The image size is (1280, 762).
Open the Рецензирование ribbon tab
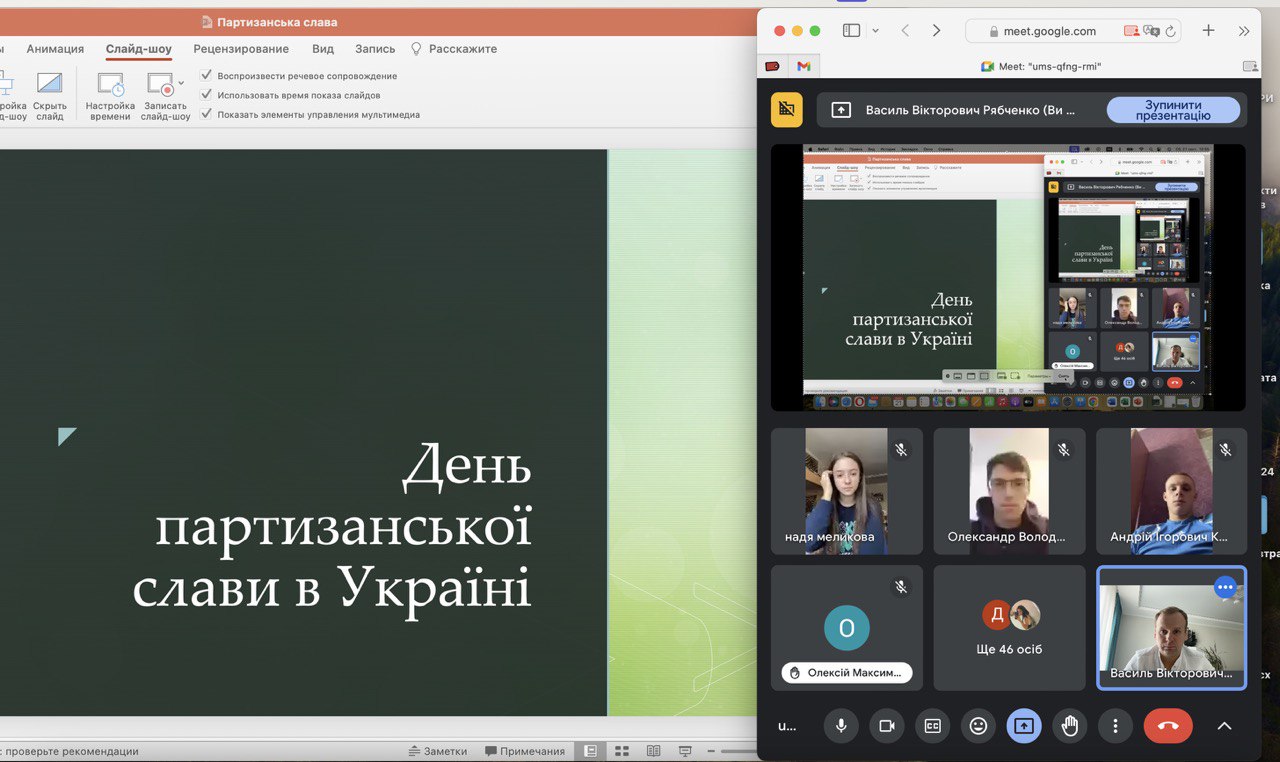(x=241, y=49)
